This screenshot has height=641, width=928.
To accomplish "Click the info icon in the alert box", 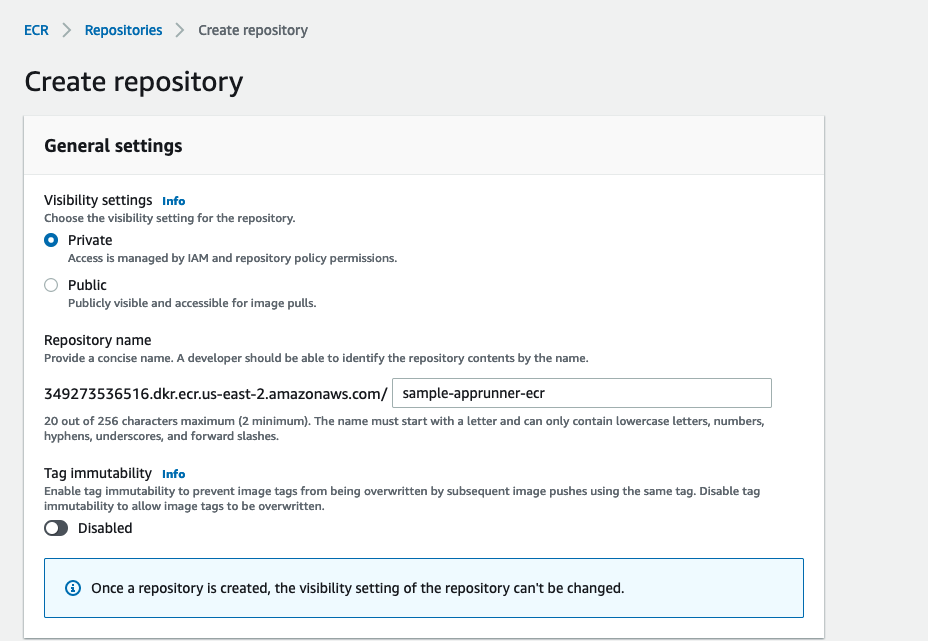I will (72, 588).
